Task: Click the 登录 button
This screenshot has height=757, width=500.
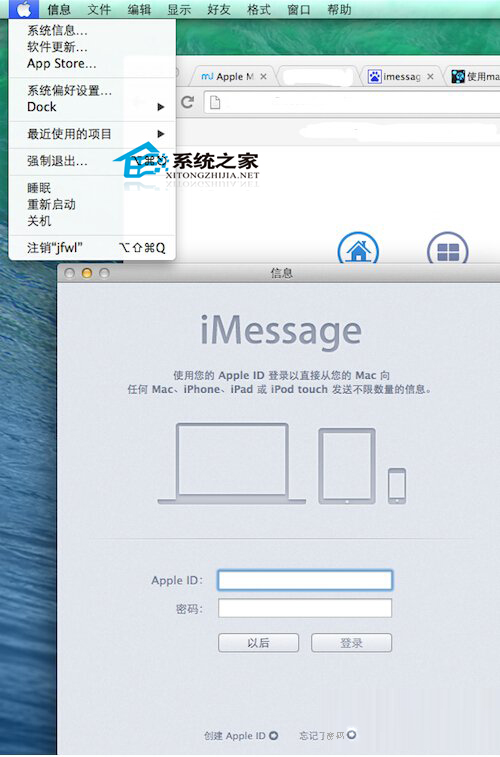Action: click(x=351, y=643)
